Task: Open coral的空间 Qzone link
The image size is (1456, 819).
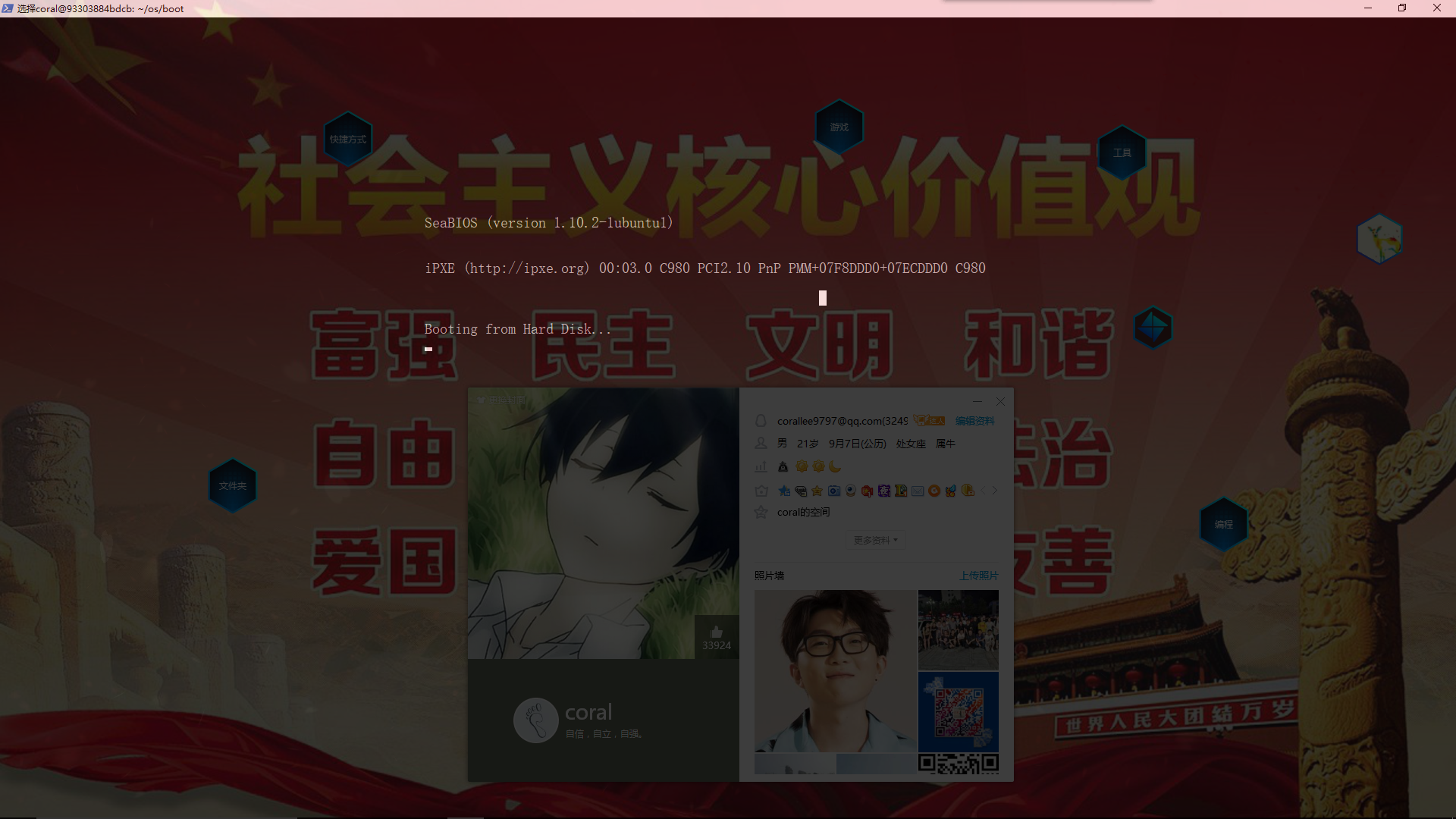Action: pos(803,512)
